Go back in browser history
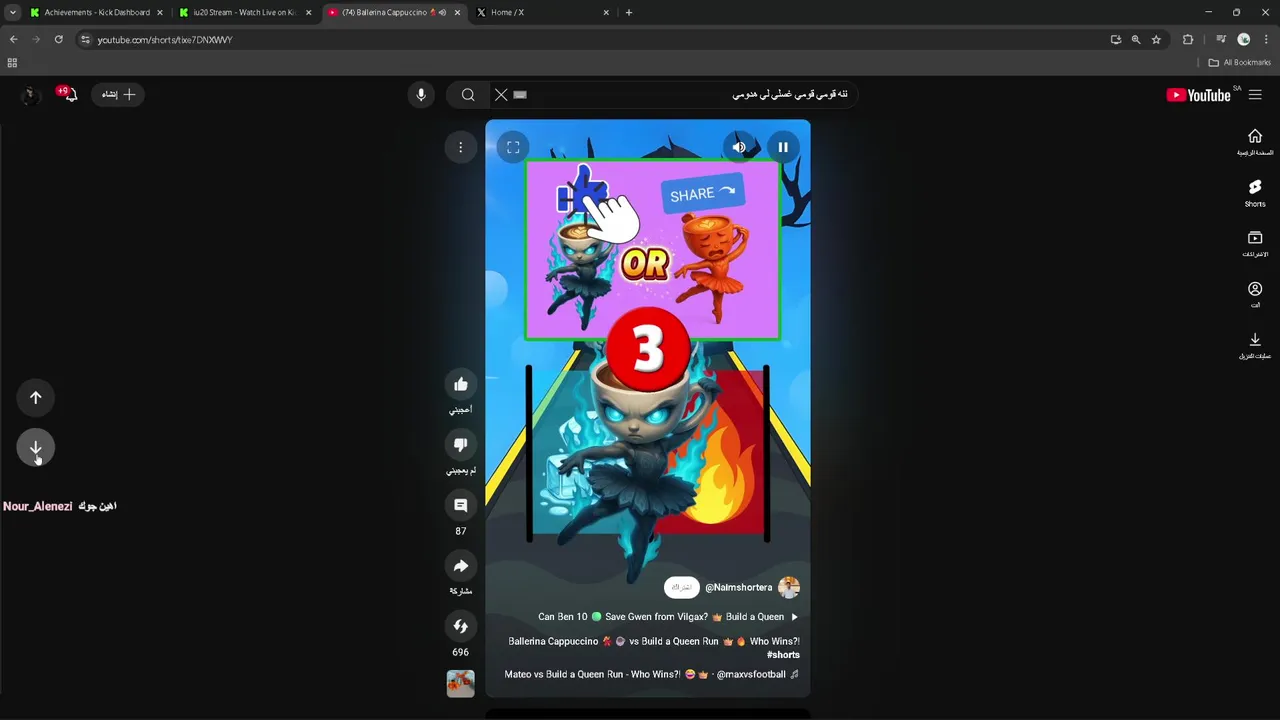Viewport: 1280px width, 720px height. coord(13,39)
